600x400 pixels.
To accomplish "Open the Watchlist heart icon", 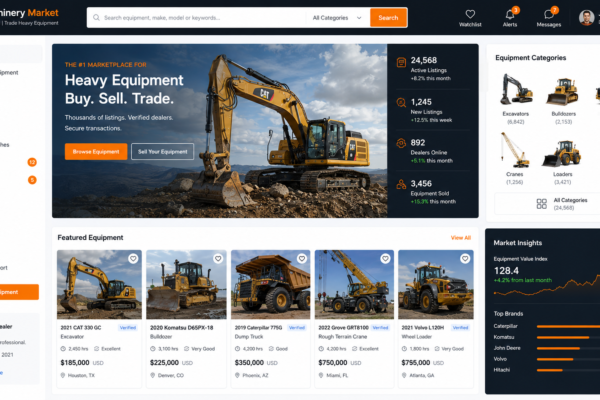I will click(470, 15).
